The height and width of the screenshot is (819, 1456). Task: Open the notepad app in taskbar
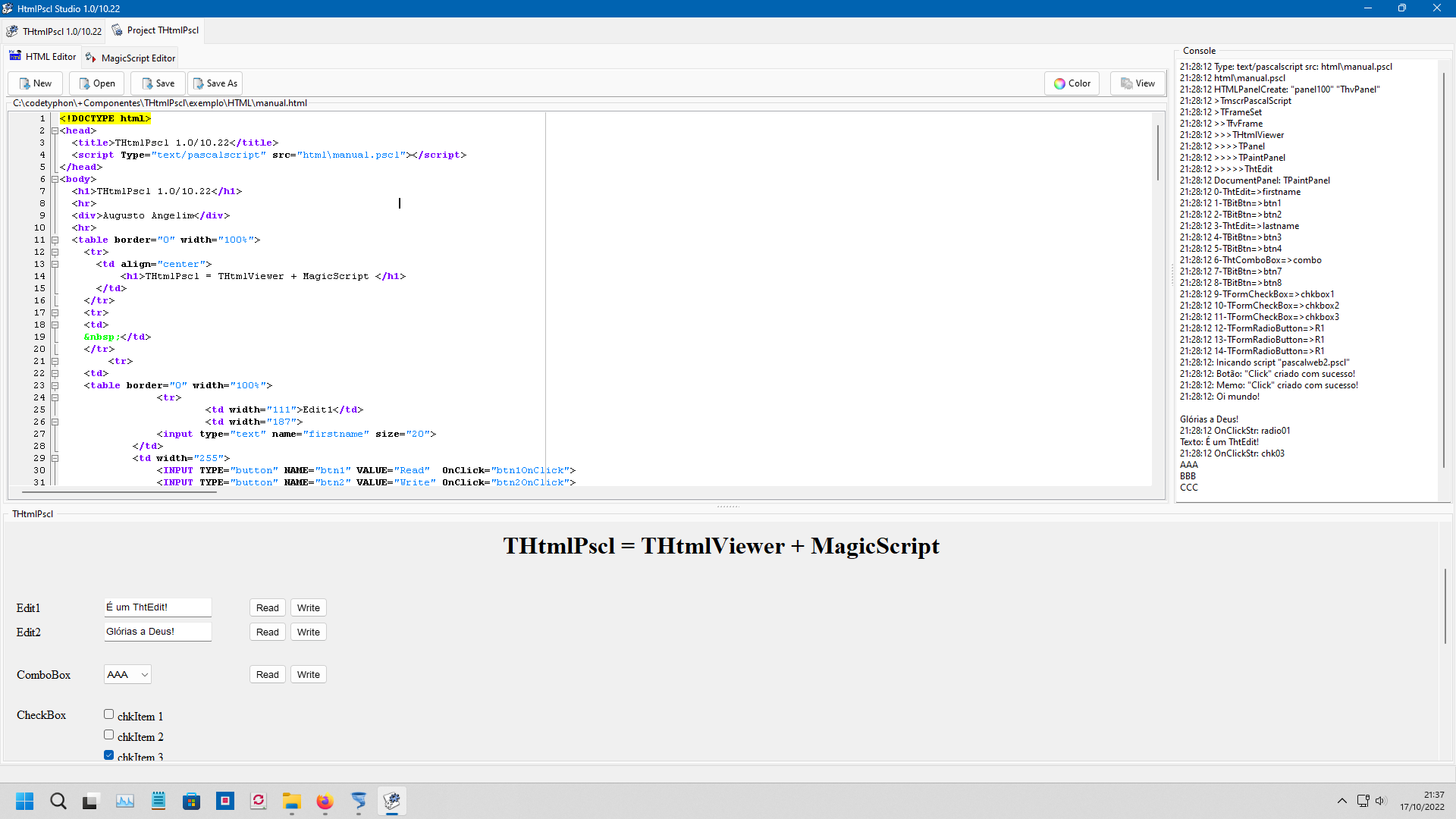pyautogui.click(x=158, y=801)
